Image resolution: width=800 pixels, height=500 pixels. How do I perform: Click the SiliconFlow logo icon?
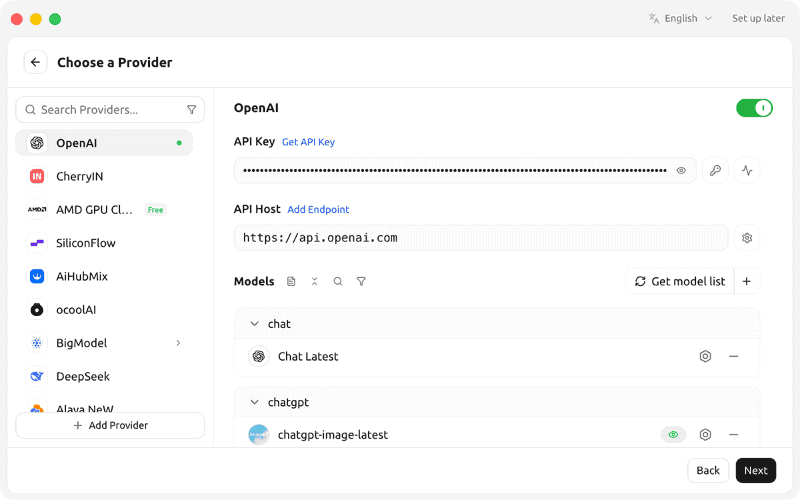pyautogui.click(x=37, y=243)
